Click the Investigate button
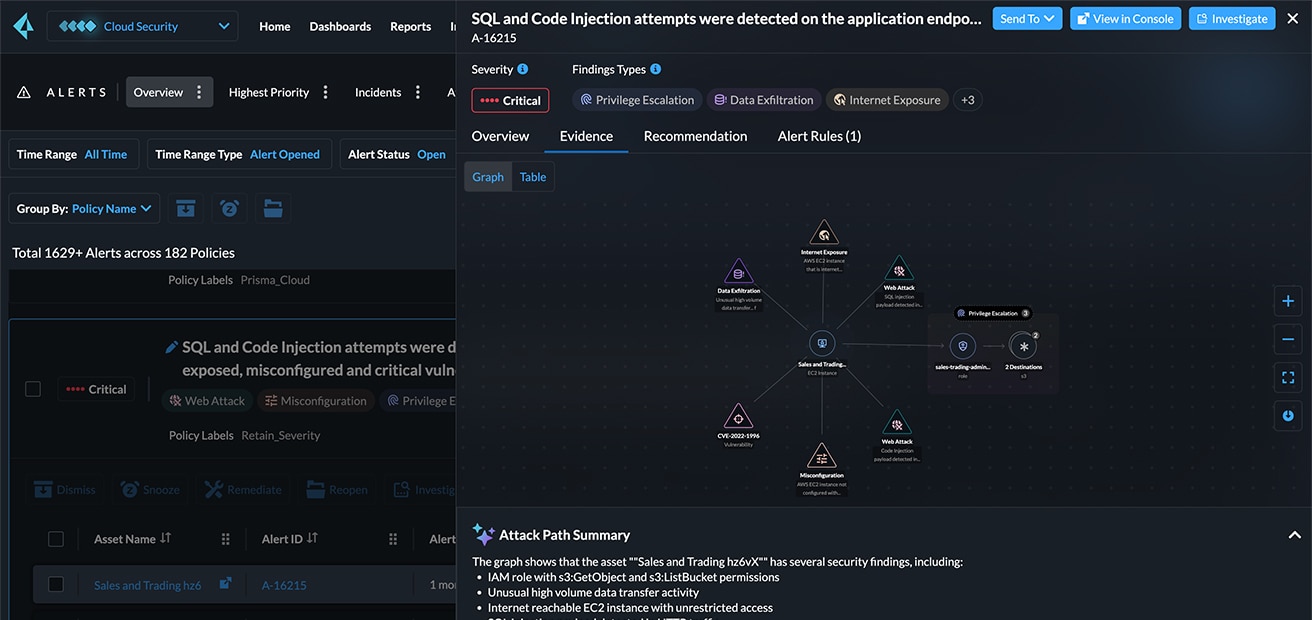 pyautogui.click(x=1232, y=17)
